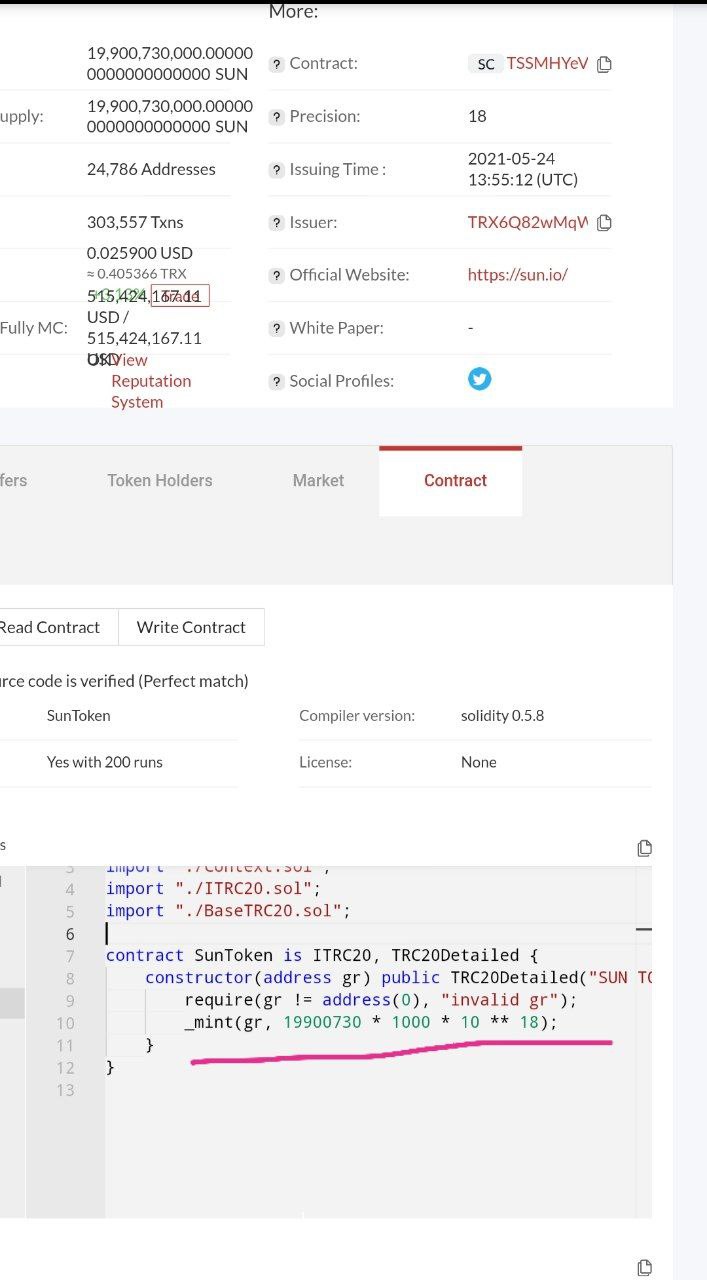Open the Read Contract section

(50, 627)
